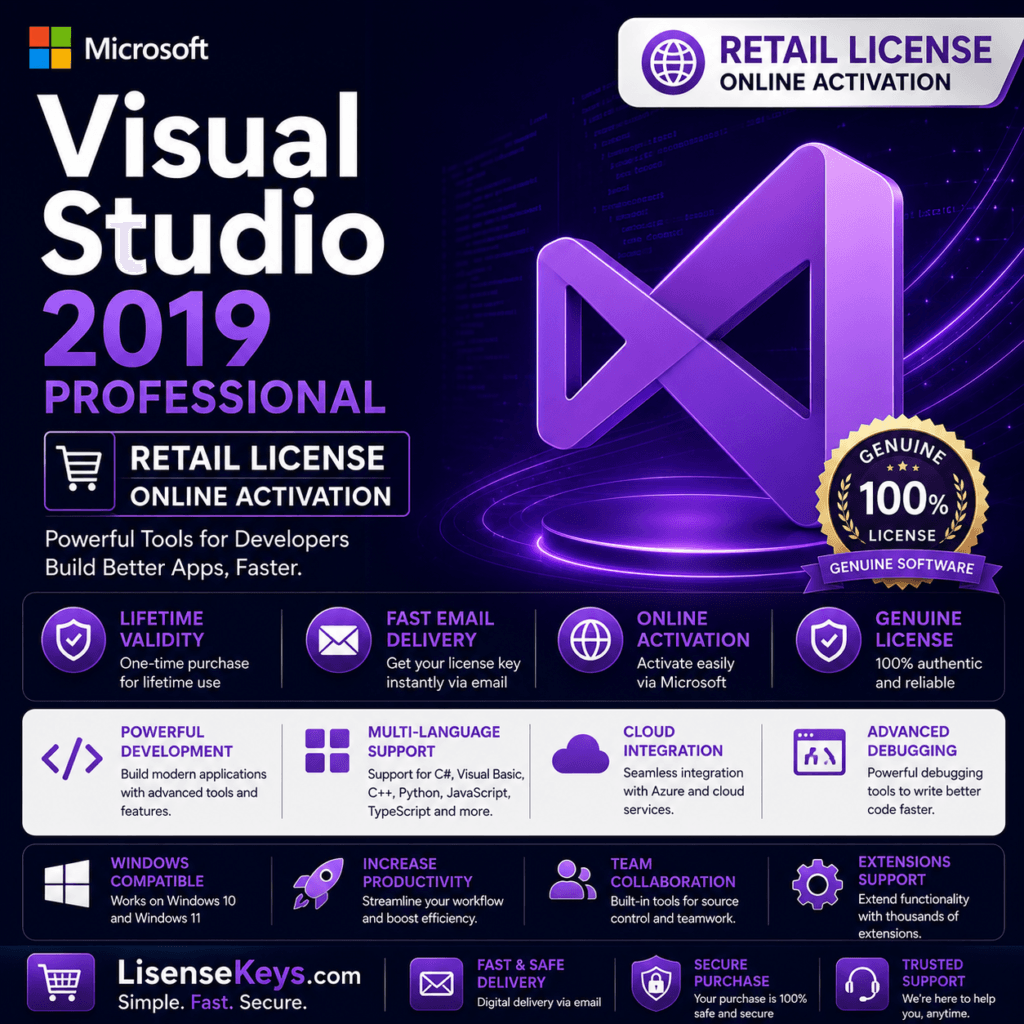
Task: Click the "TRUSTED SUPPORT" heading
Action: tap(933, 973)
